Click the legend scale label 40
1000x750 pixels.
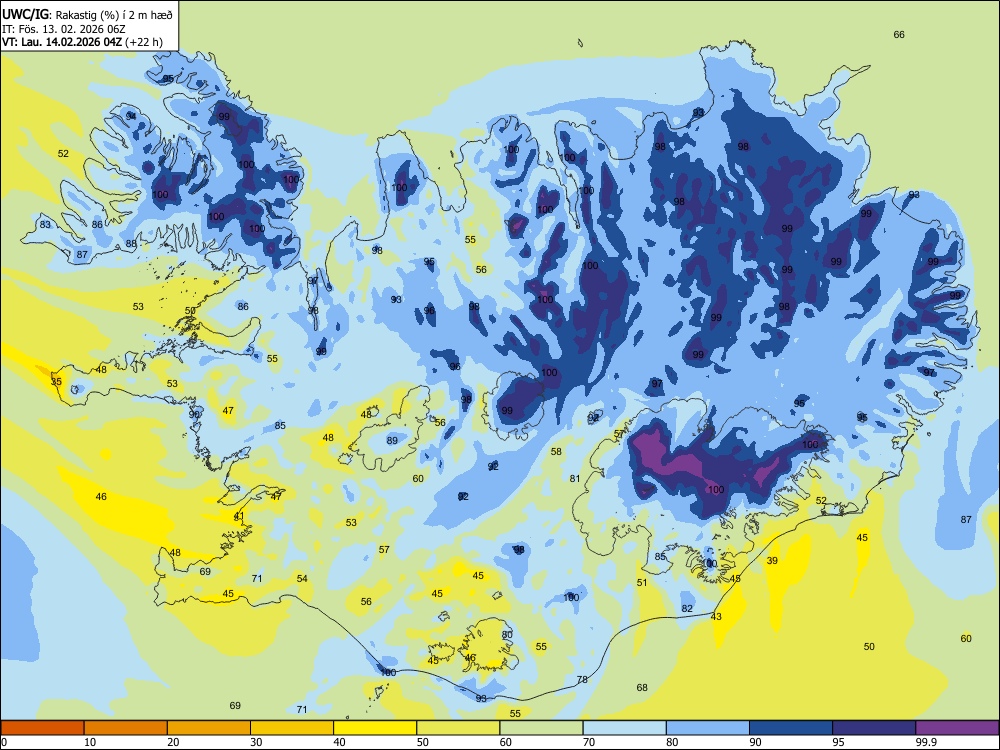pos(339,742)
